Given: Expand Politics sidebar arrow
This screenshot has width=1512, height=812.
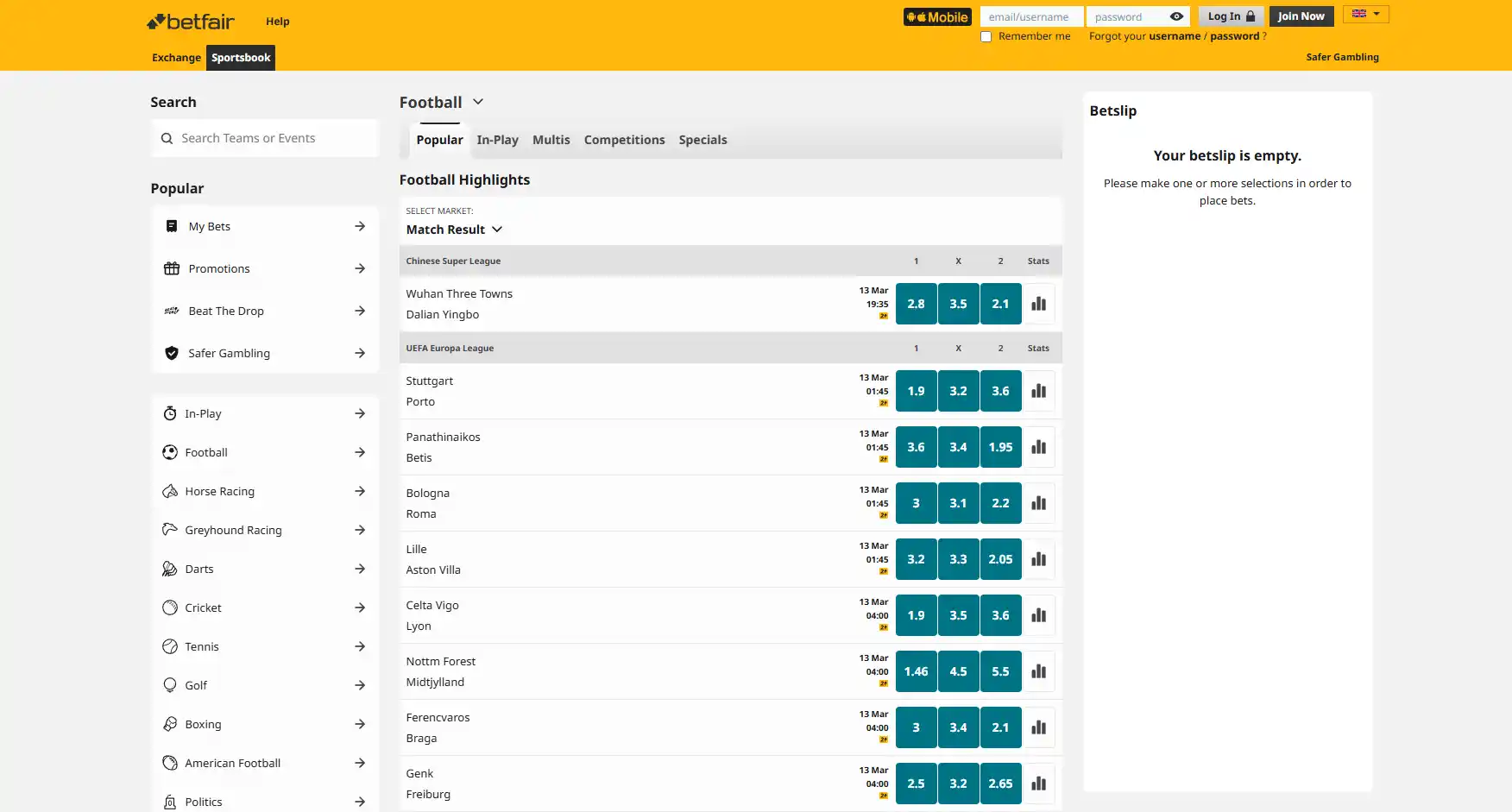Looking at the screenshot, I should click(360, 802).
